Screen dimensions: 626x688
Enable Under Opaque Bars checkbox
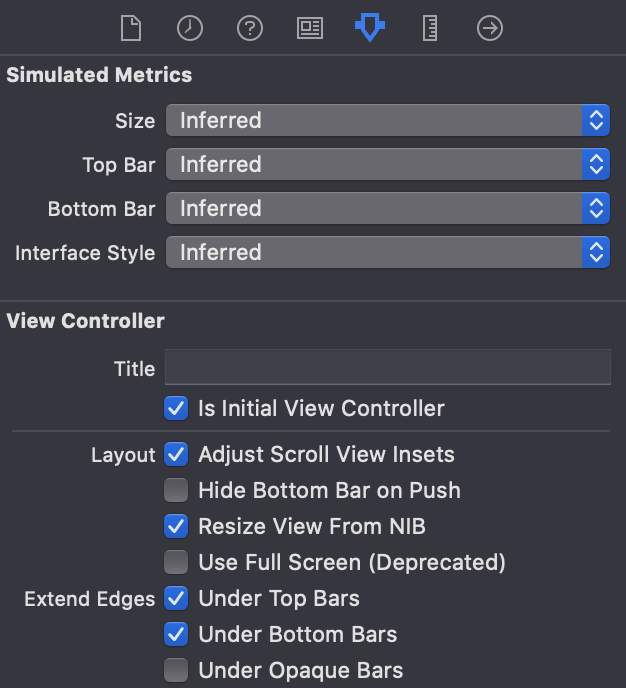[x=176, y=670]
